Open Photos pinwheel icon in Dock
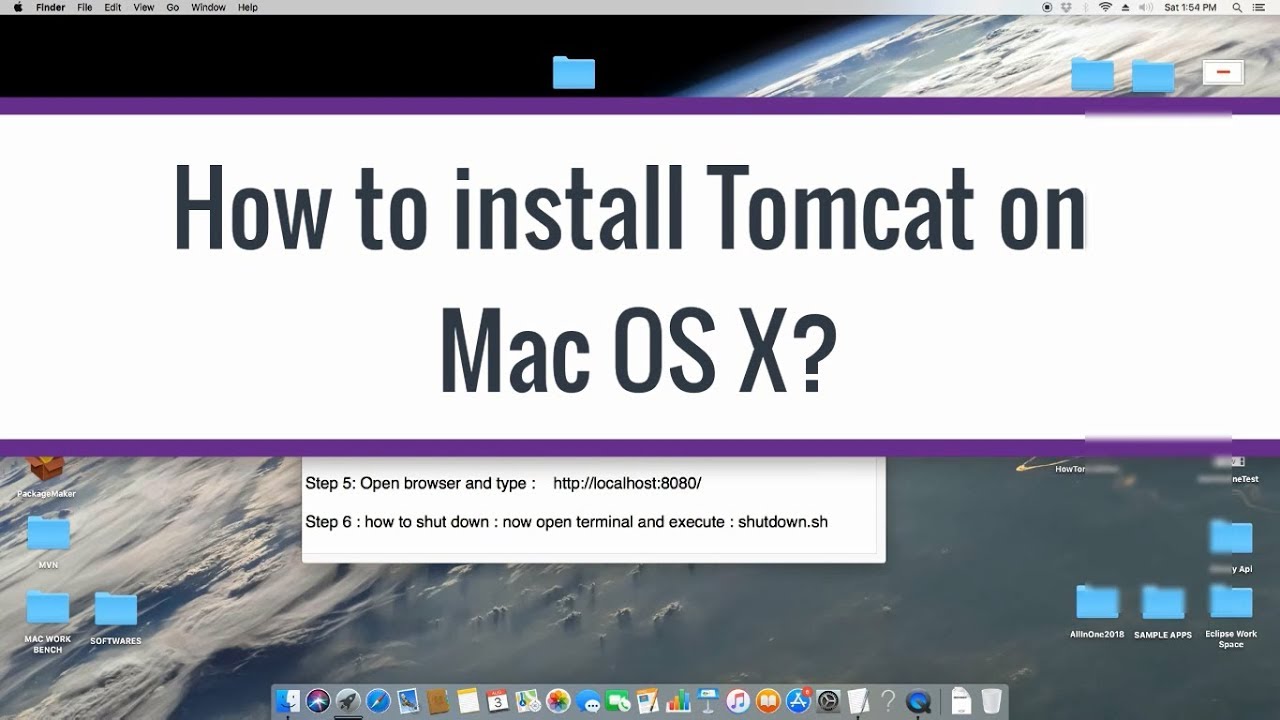The image size is (1280, 720). coord(558,701)
